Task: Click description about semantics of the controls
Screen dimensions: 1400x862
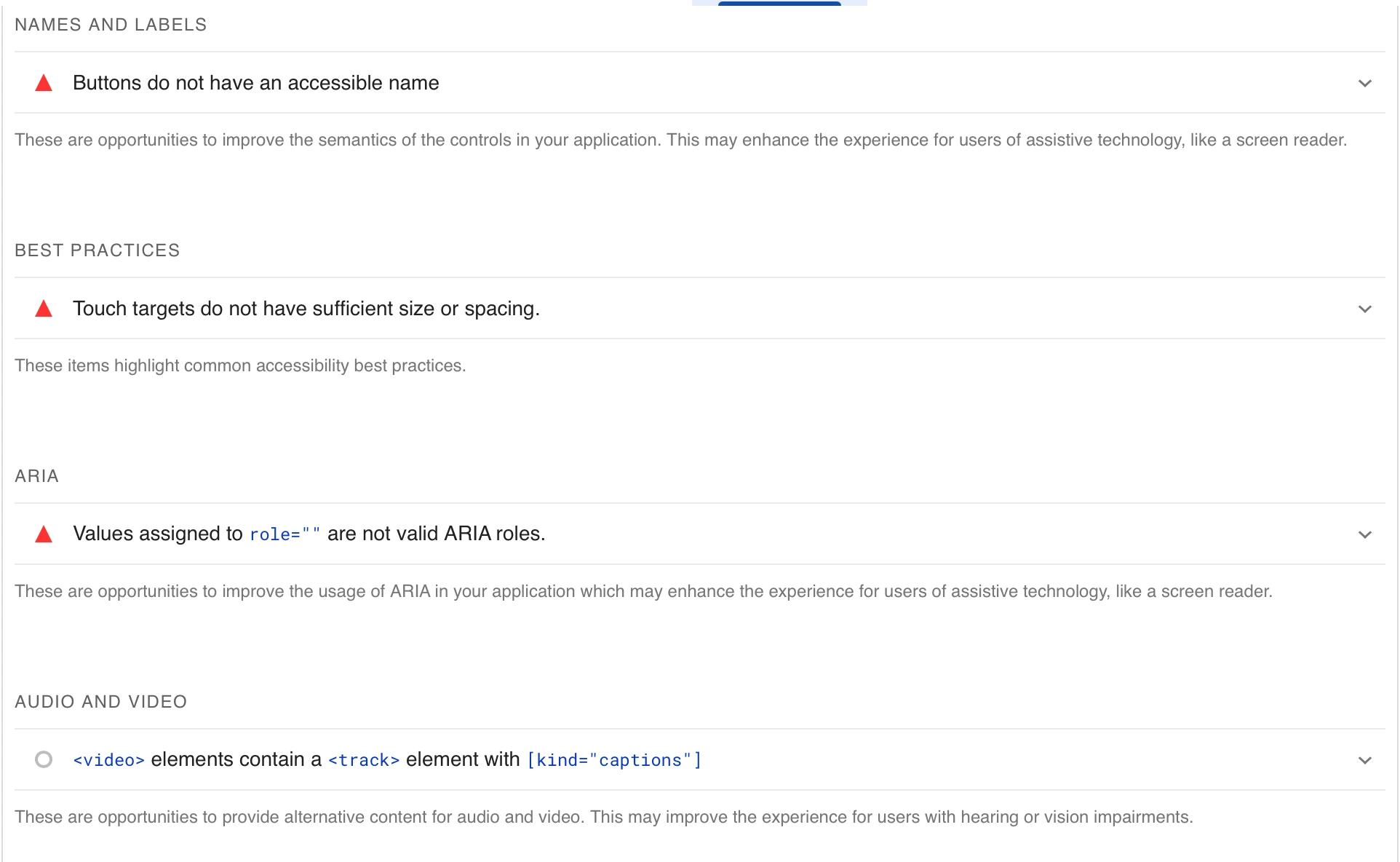Action: [681, 140]
